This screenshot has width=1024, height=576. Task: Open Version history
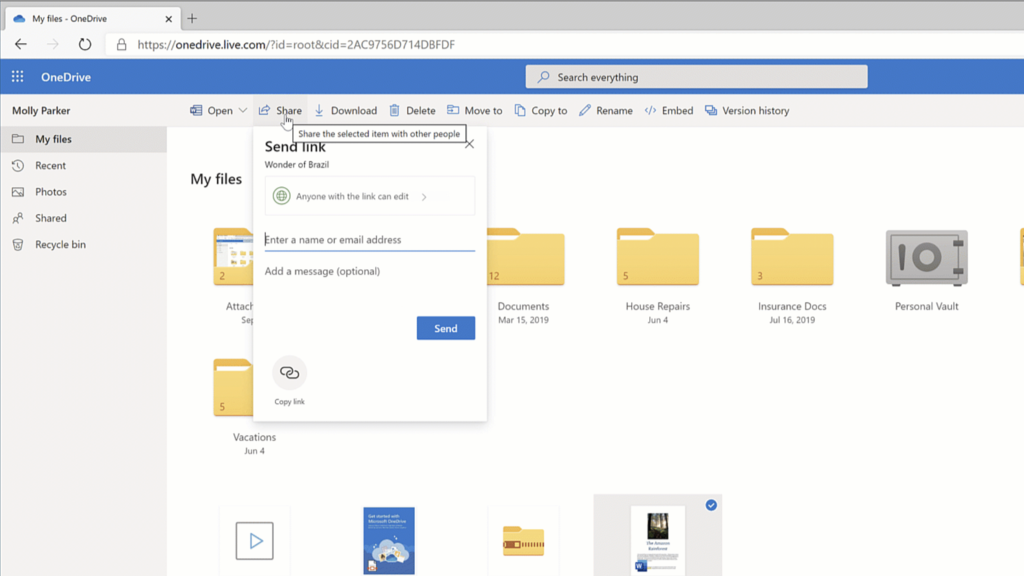747,110
